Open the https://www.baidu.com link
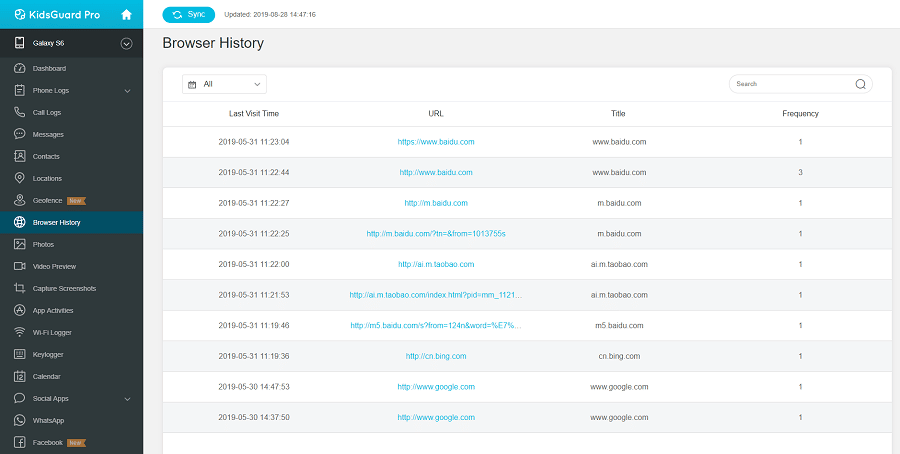This screenshot has width=900, height=454. tap(436, 142)
